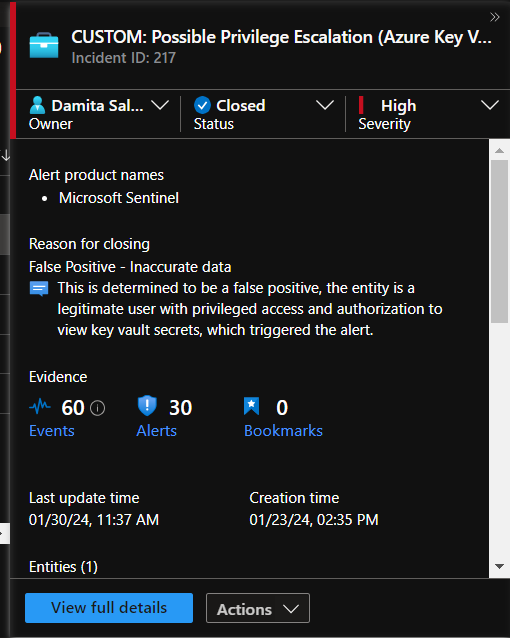Click the closing comment speech bubble icon

39,288
